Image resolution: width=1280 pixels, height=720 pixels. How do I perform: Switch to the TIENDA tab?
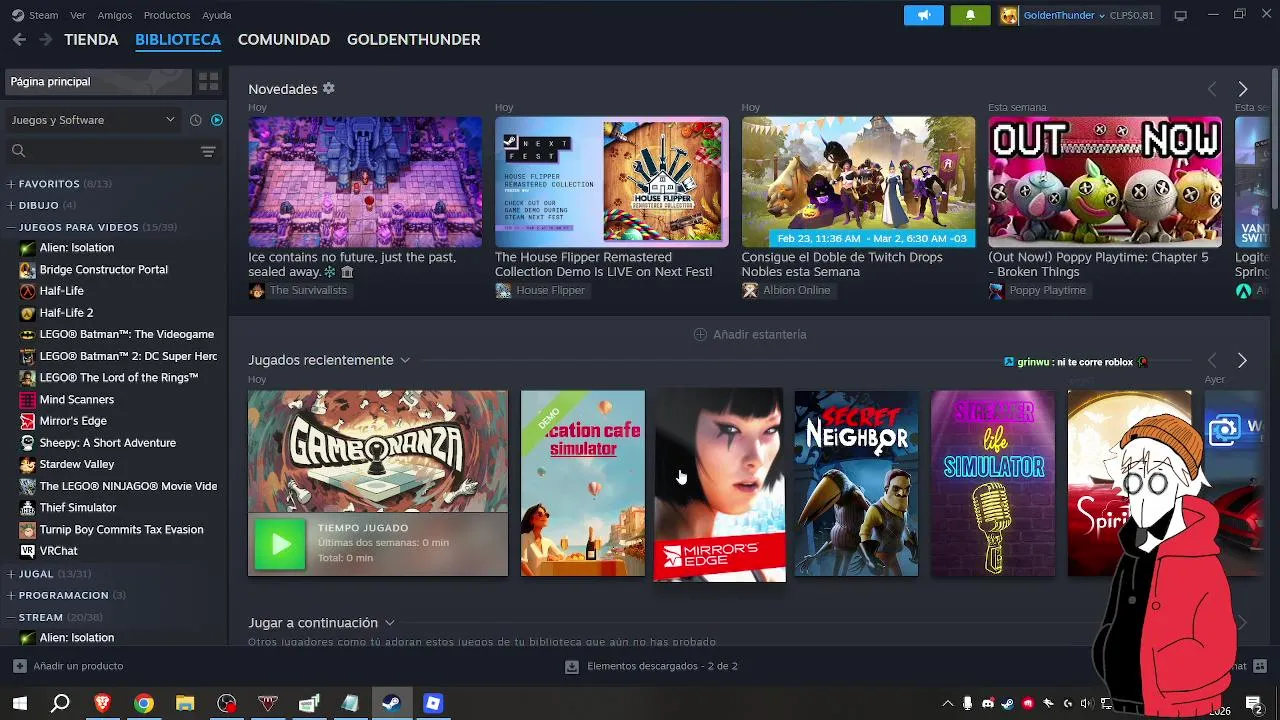(91, 39)
